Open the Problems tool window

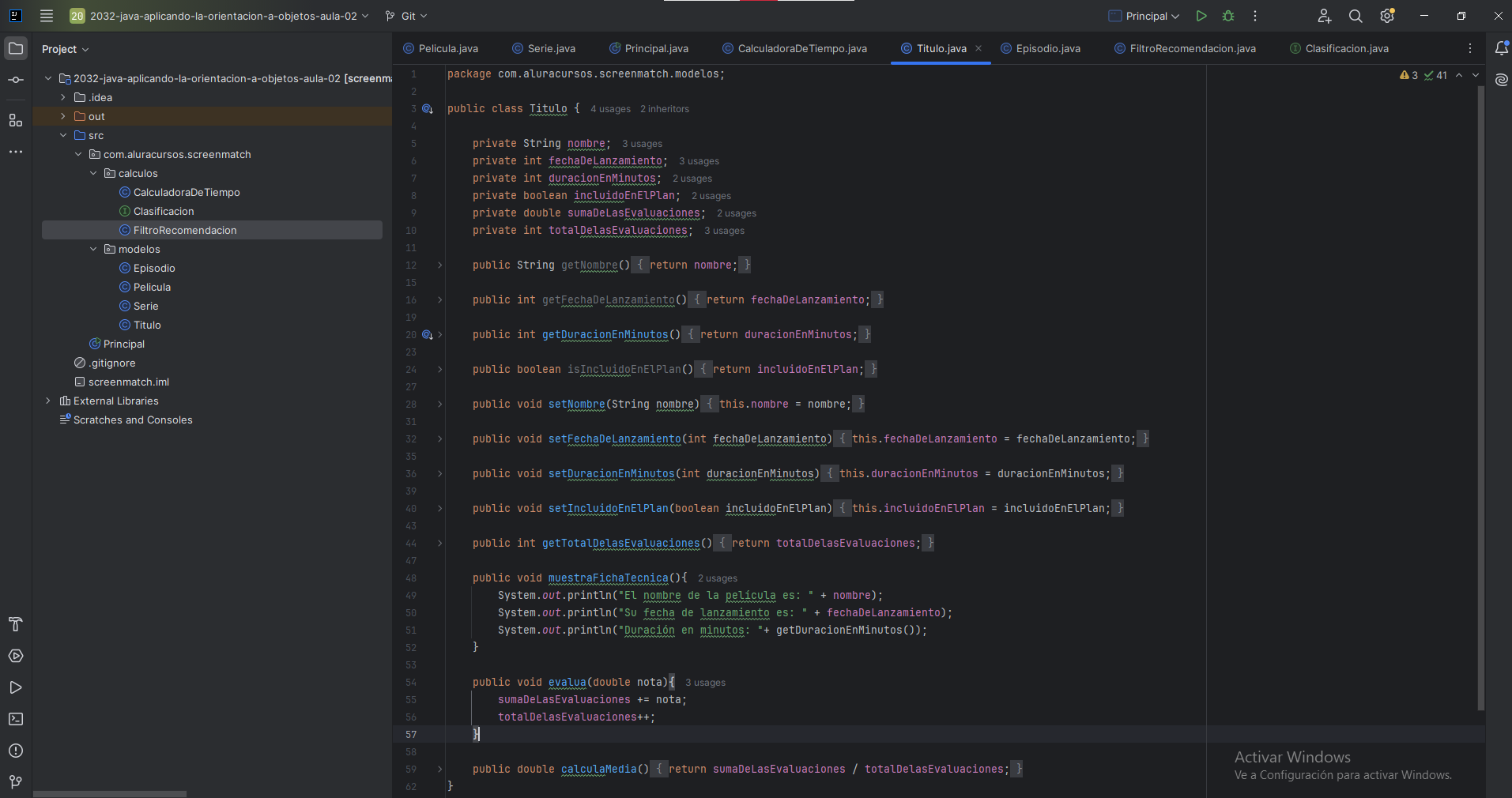tap(16, 751)
